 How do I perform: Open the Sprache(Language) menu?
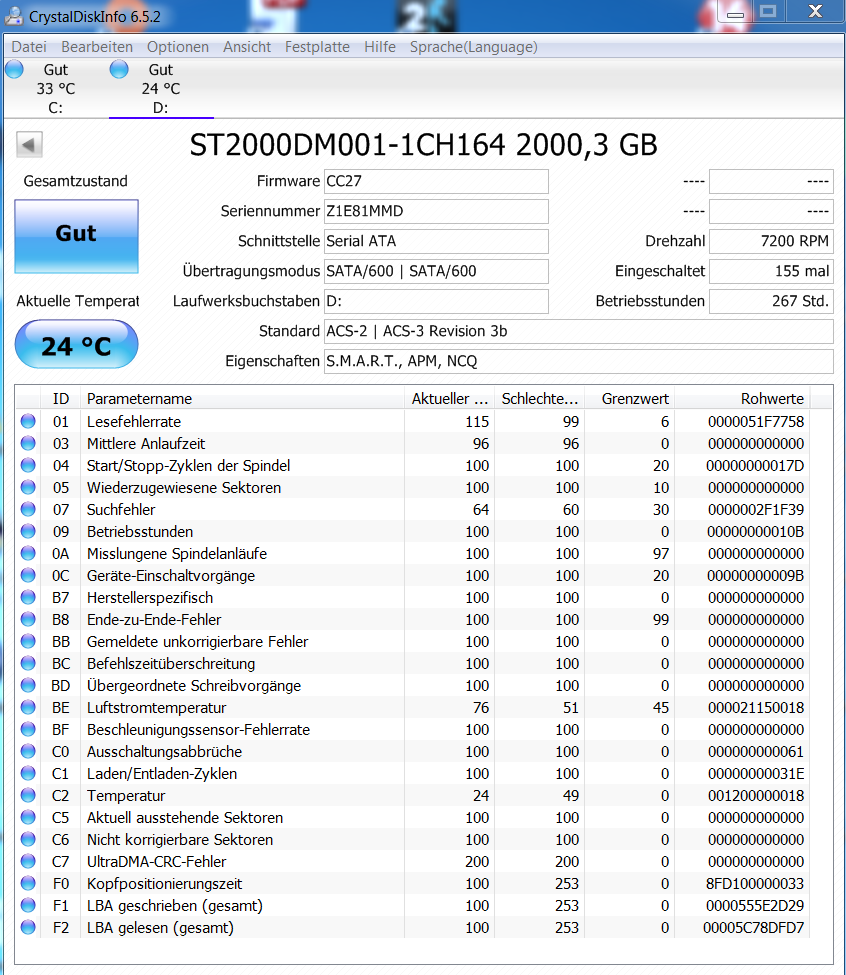[x=474, y=47]
